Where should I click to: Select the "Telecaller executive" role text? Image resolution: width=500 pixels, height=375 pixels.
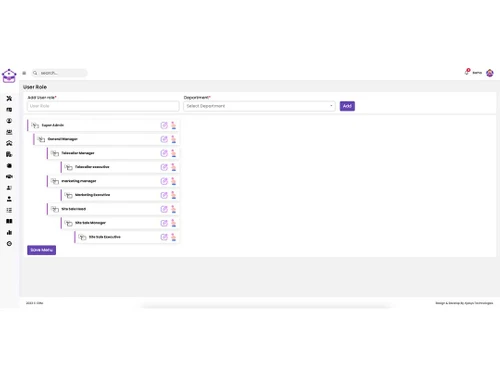tap(92, 167)
